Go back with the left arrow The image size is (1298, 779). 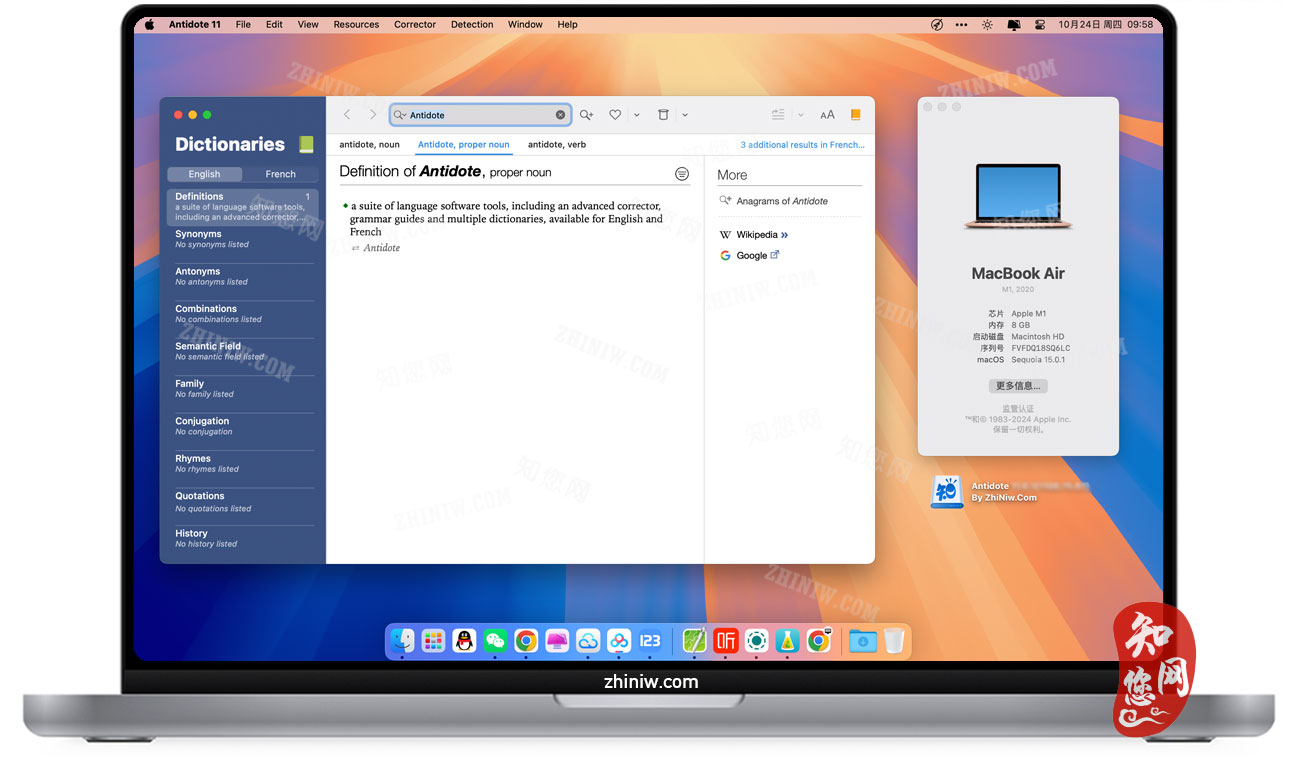tap(347, 115)
